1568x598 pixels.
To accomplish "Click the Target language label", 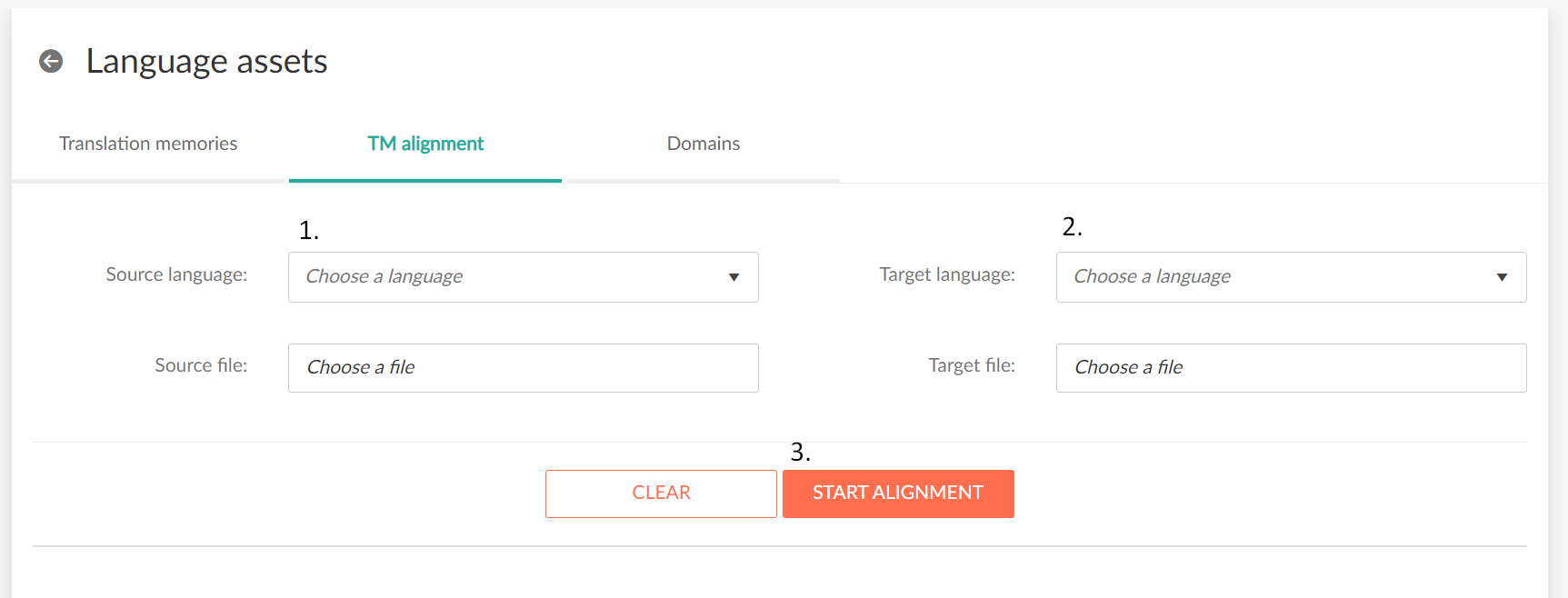I will coord(946,274).
